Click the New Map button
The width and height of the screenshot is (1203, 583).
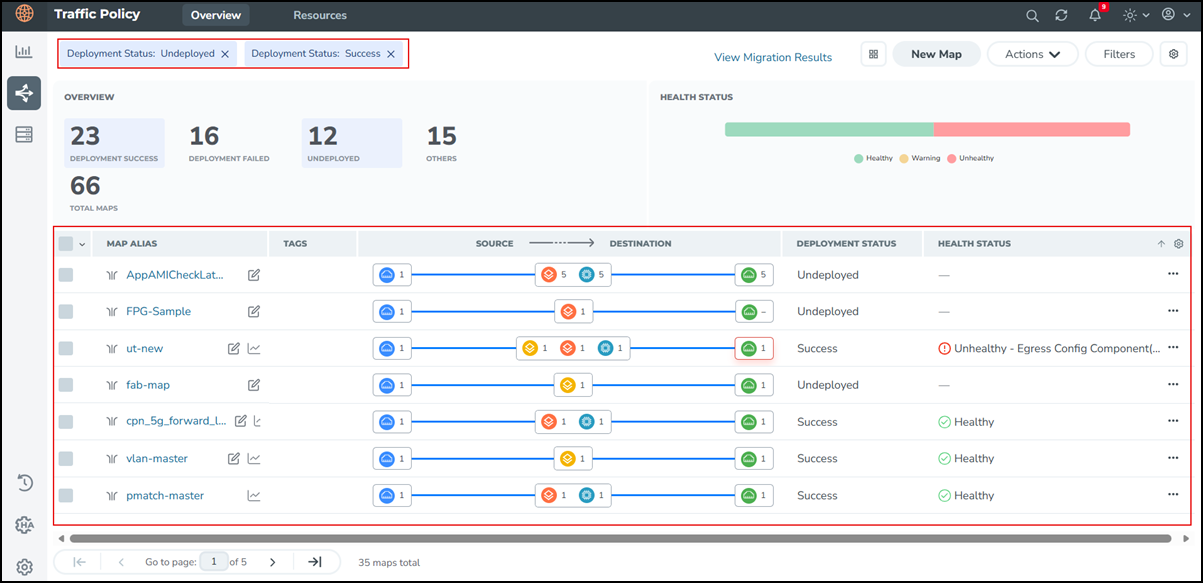pos(936,54)
